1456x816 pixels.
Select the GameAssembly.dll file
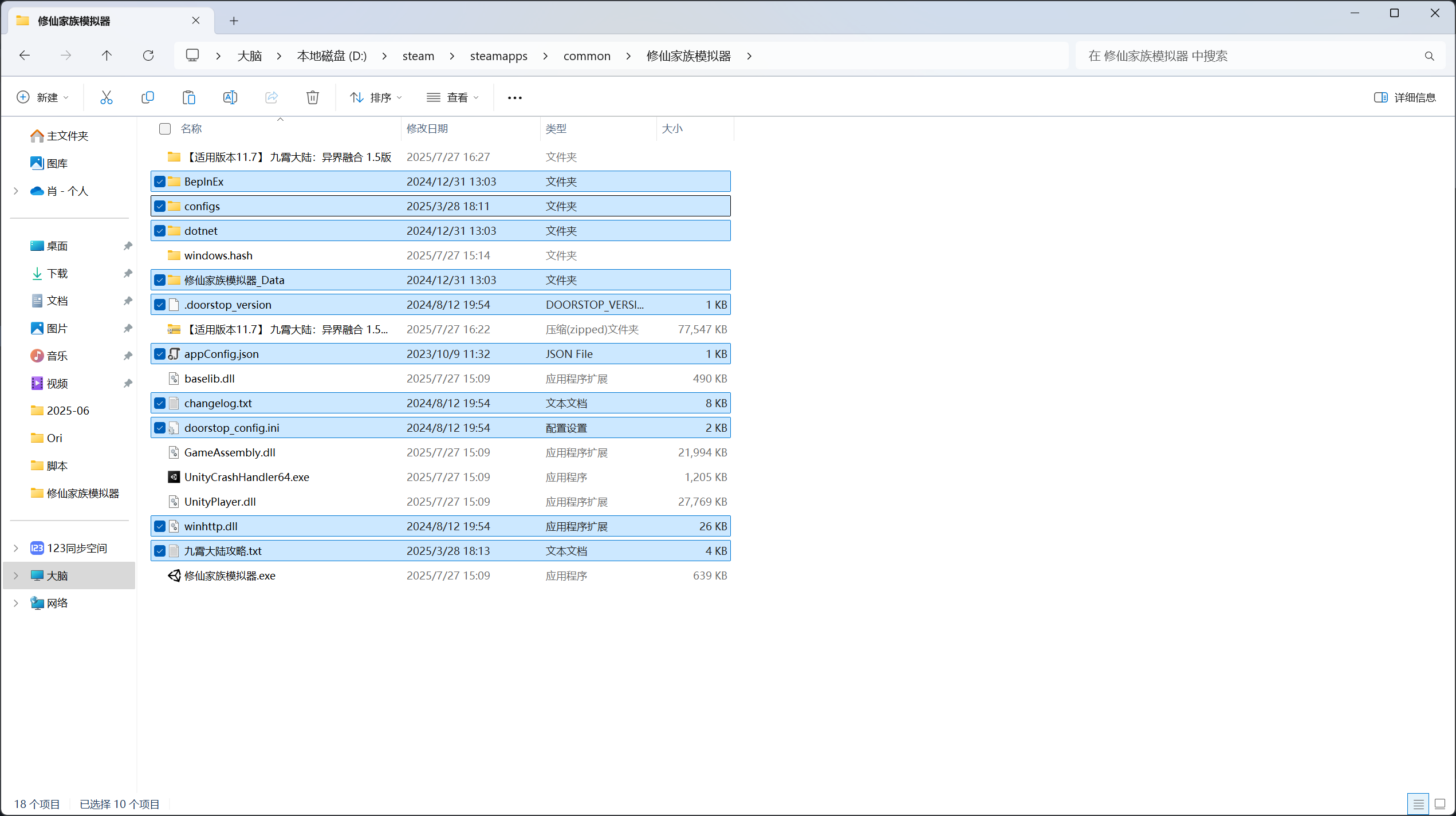pos(440,452)
